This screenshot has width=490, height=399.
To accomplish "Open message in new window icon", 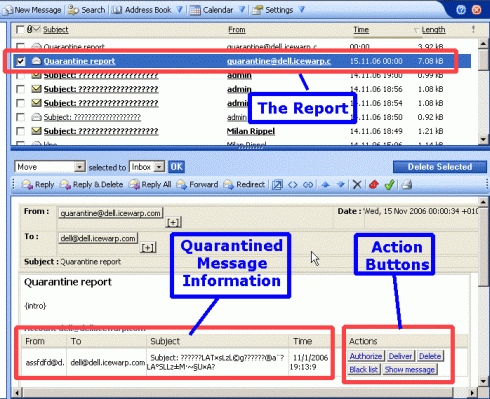I will 277,184.
